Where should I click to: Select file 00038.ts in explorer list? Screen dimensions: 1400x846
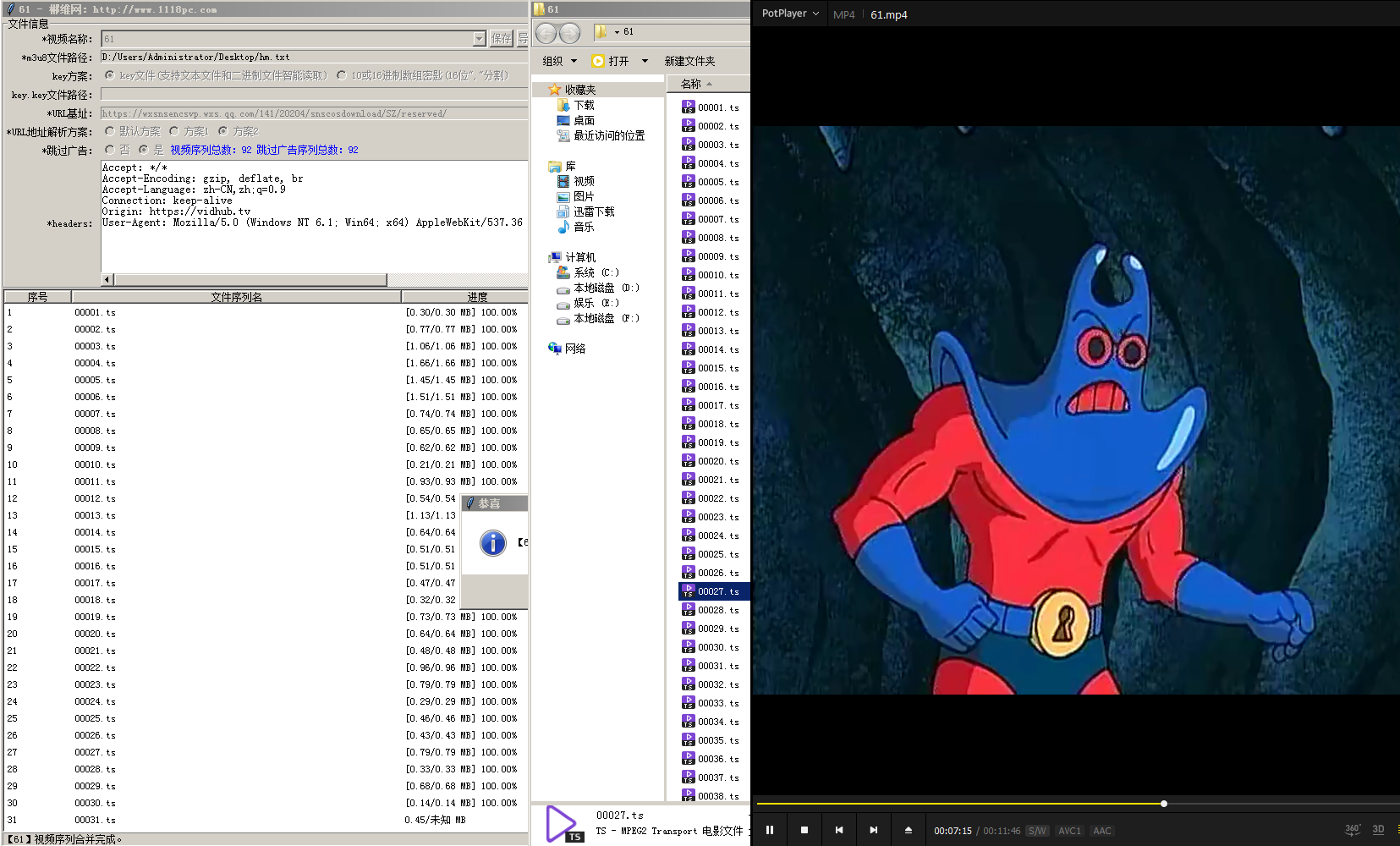tap(711, 796)
